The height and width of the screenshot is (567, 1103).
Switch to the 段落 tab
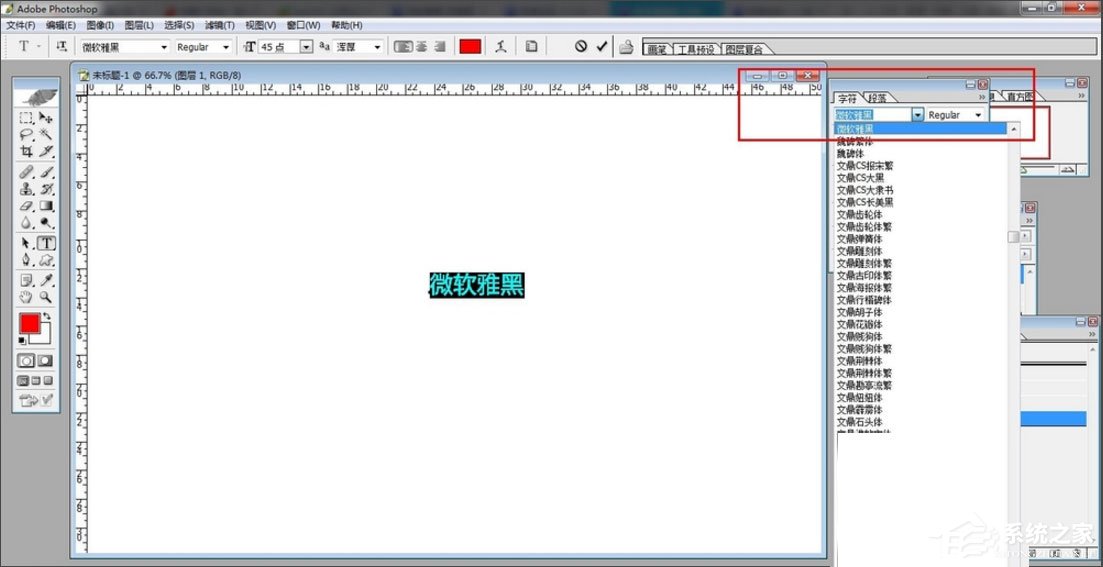[876, 98]
